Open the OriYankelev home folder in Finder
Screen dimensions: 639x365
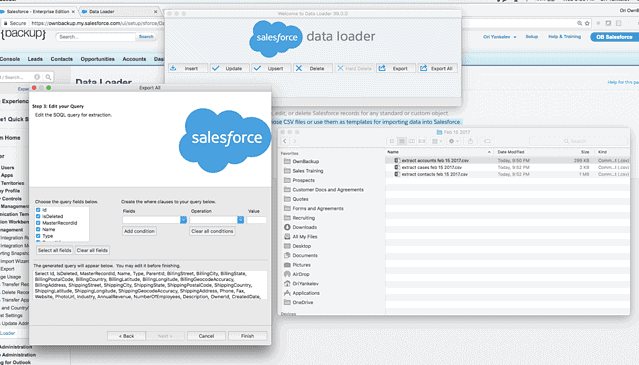(x=305, y=284)
